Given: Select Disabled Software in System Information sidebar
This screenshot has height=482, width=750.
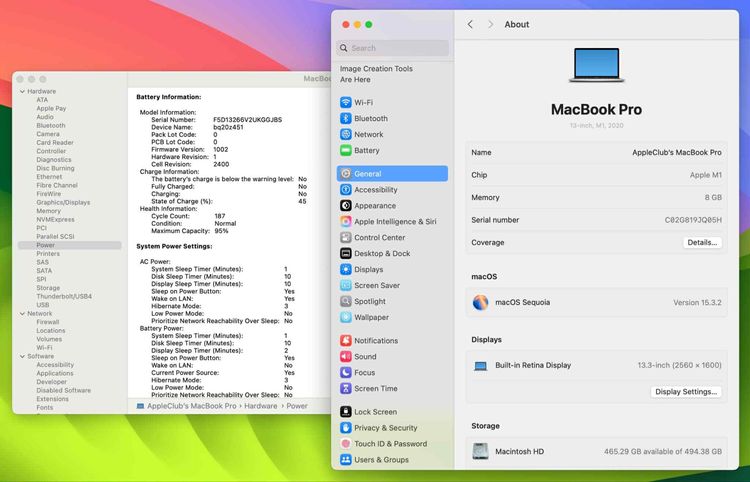Looking at the screenshot, I should tap(64, 390).
